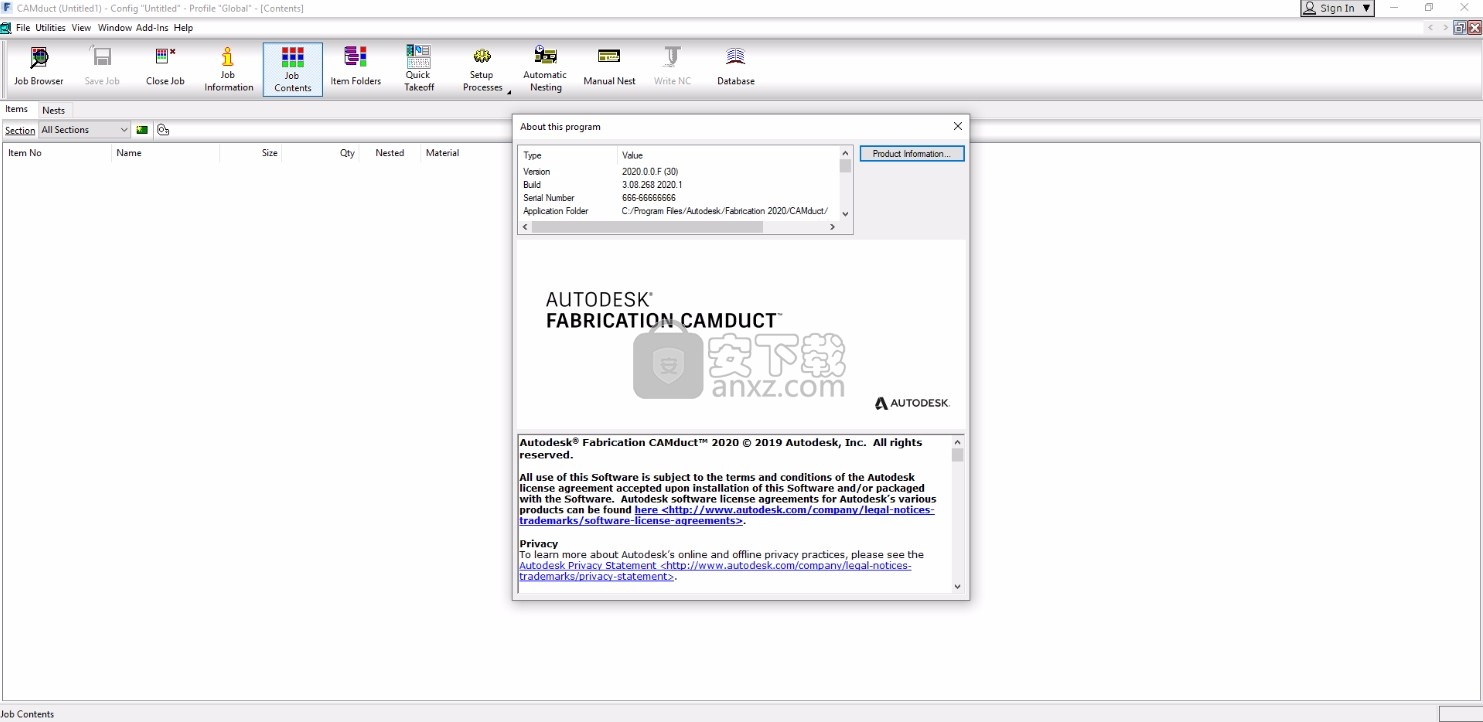
Task: Switch to the Items tab
Action: point(17,109)
